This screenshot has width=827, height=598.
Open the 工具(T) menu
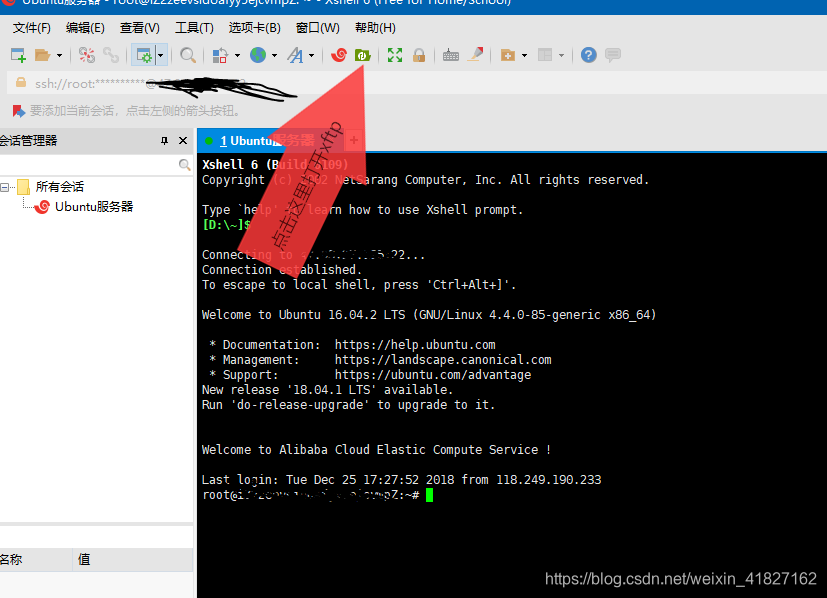(194, 28)
